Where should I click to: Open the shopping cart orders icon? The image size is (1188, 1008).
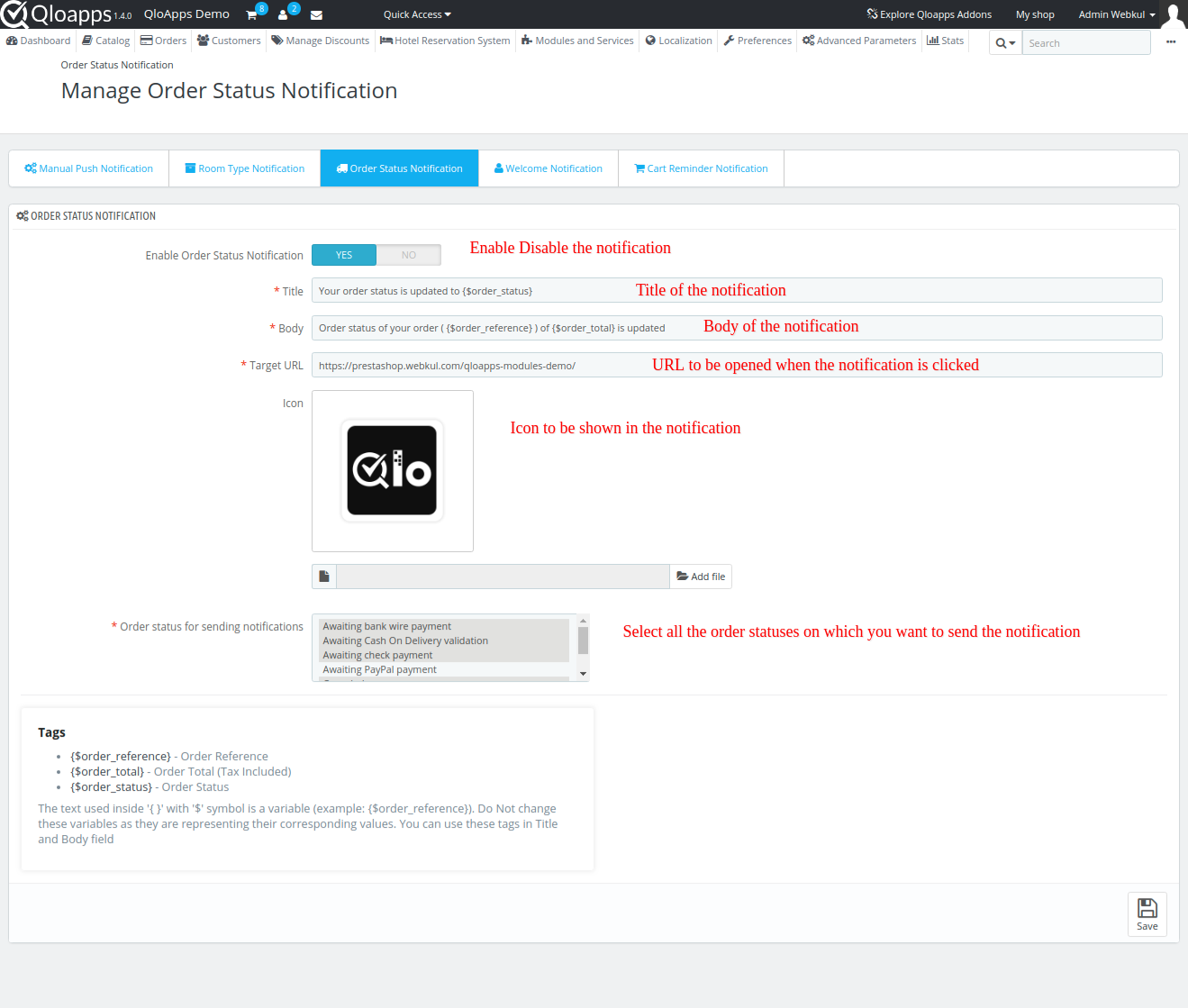[251, 15]
